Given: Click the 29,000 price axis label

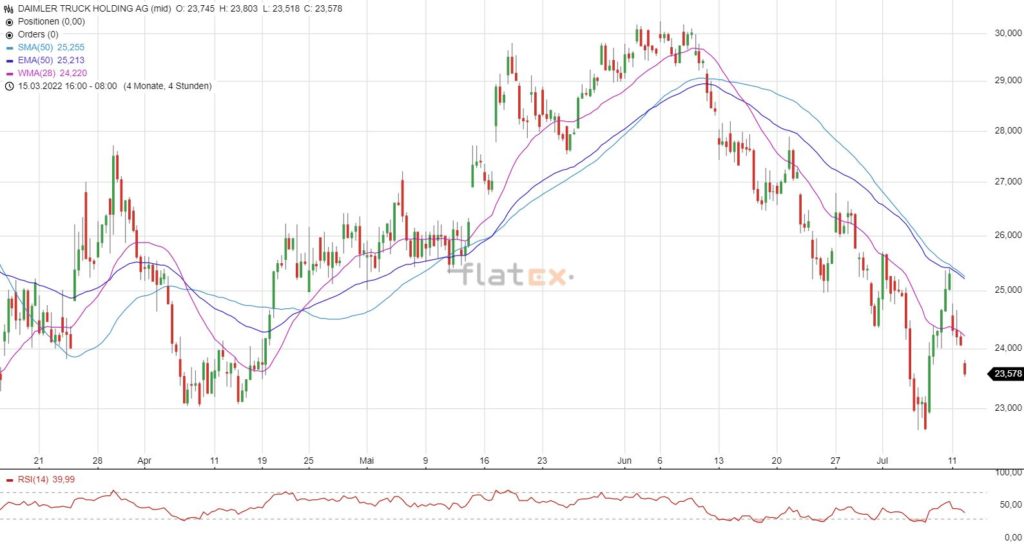Looking at the screenshot, I should tap(1008, 80).
